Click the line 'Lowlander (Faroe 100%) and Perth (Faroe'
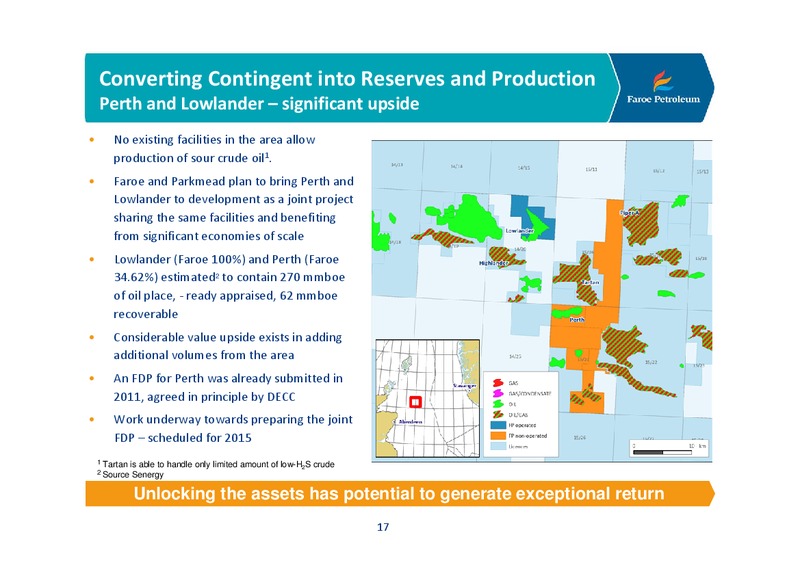This screenshot has height=565, width=800. click(x=227, y=259)
